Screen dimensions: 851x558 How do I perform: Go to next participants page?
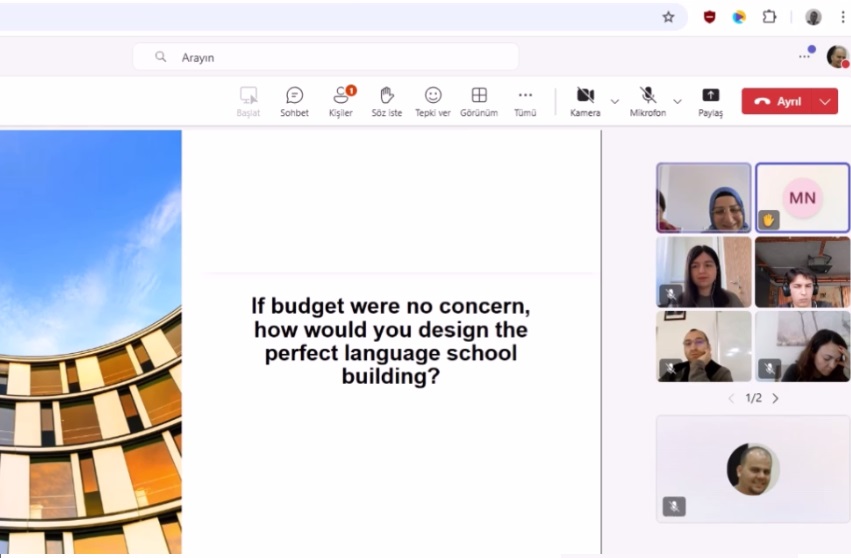[x=776, y=398]
